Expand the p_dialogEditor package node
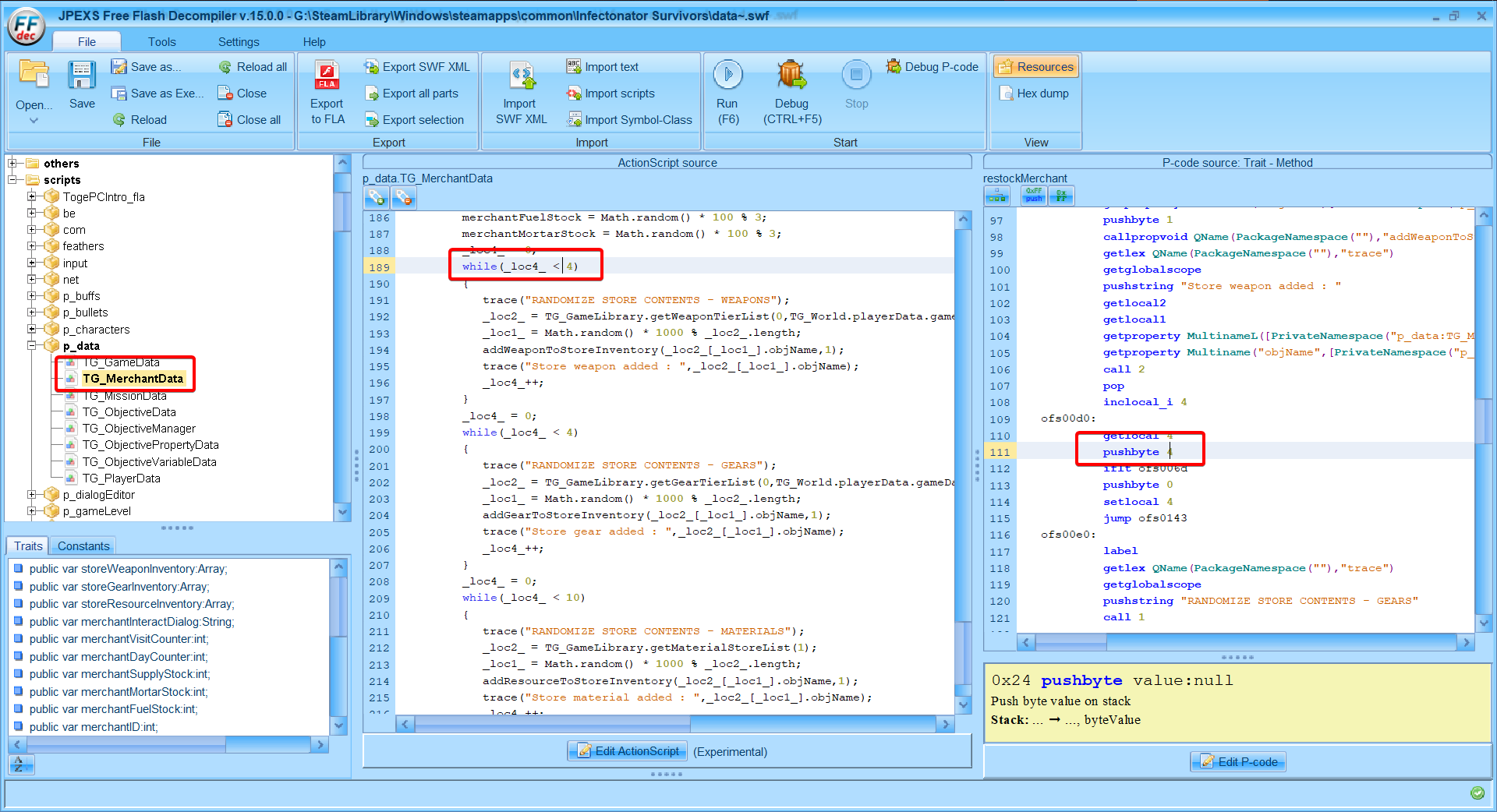1497x812 pixels. pyautogui.click(x=32, y=494)
